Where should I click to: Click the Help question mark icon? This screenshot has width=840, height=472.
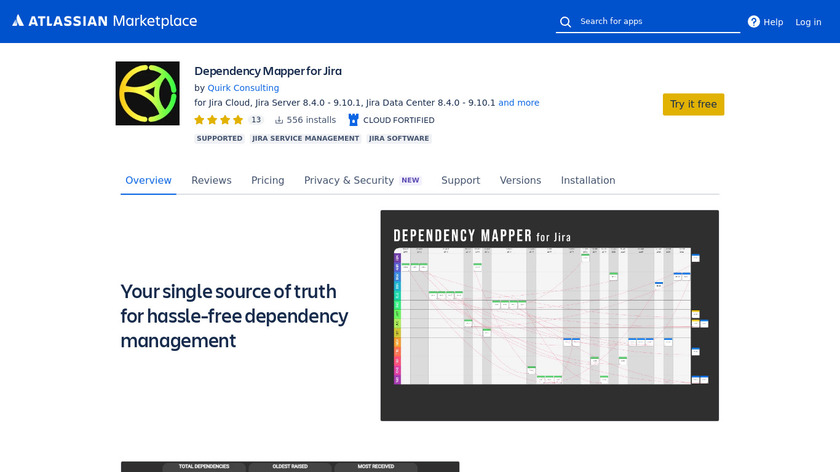click(x=753, y=22)
